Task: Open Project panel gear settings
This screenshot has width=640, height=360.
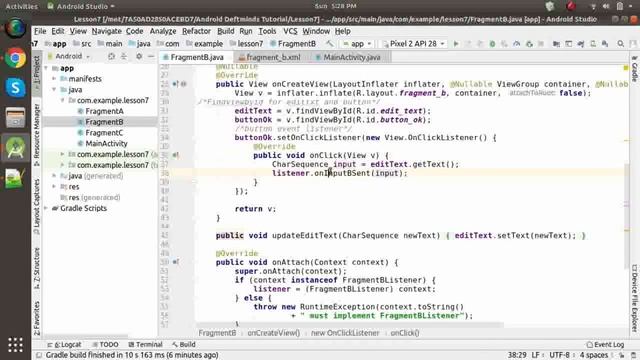Action: (x=139, y=56)
